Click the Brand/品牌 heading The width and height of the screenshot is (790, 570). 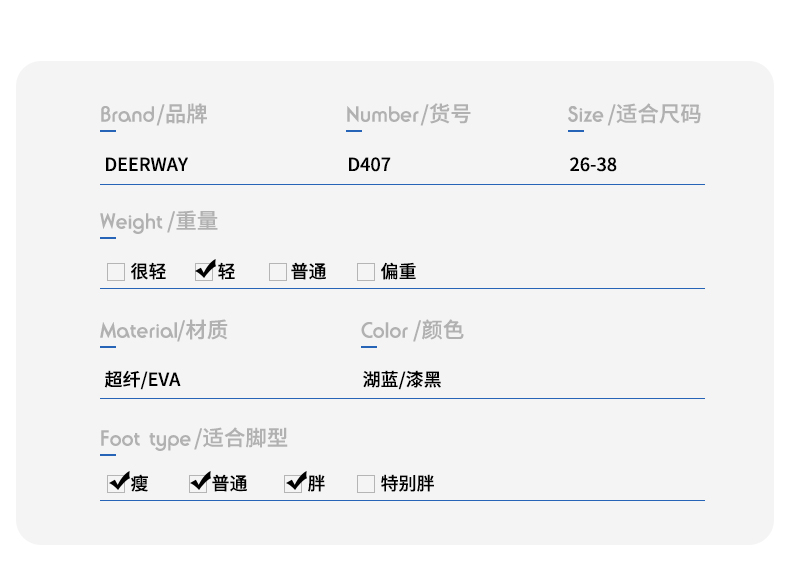point(154,114)
